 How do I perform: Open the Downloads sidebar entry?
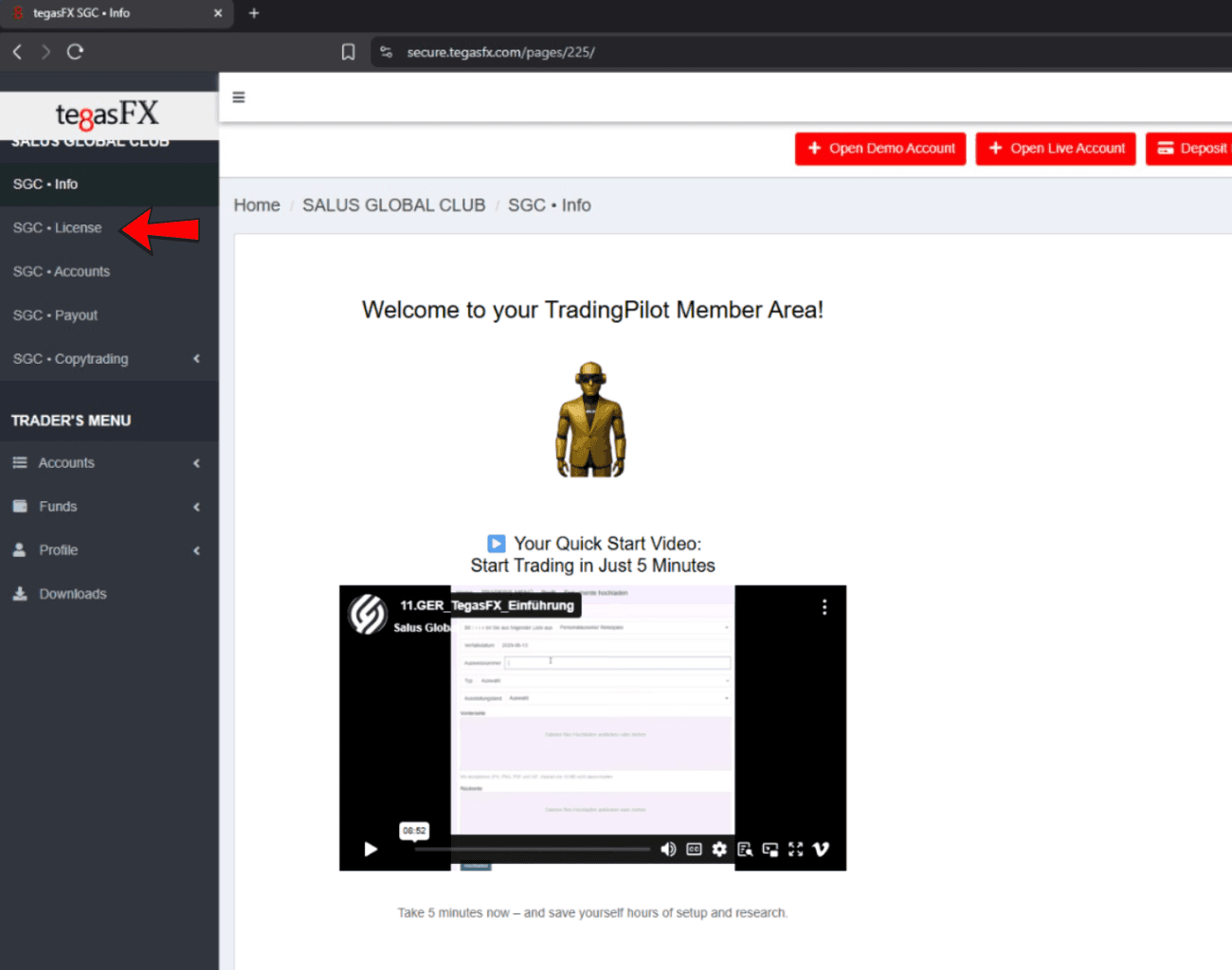pos(109,593)
